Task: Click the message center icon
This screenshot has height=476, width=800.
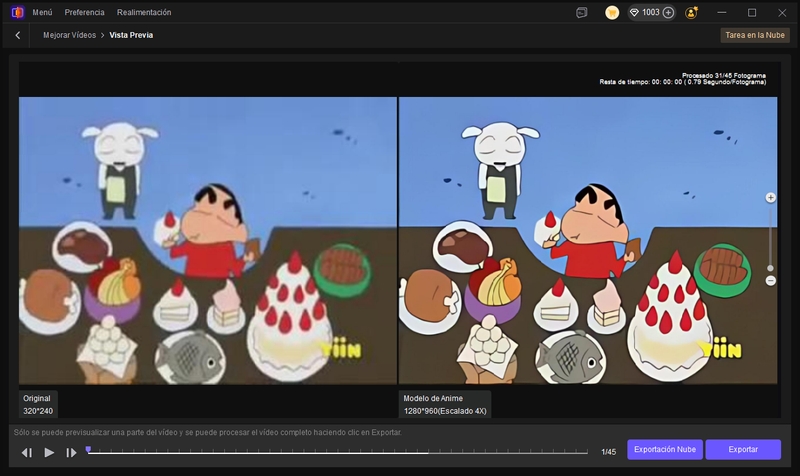Action: pyautogui.click(x=582, y=13)
